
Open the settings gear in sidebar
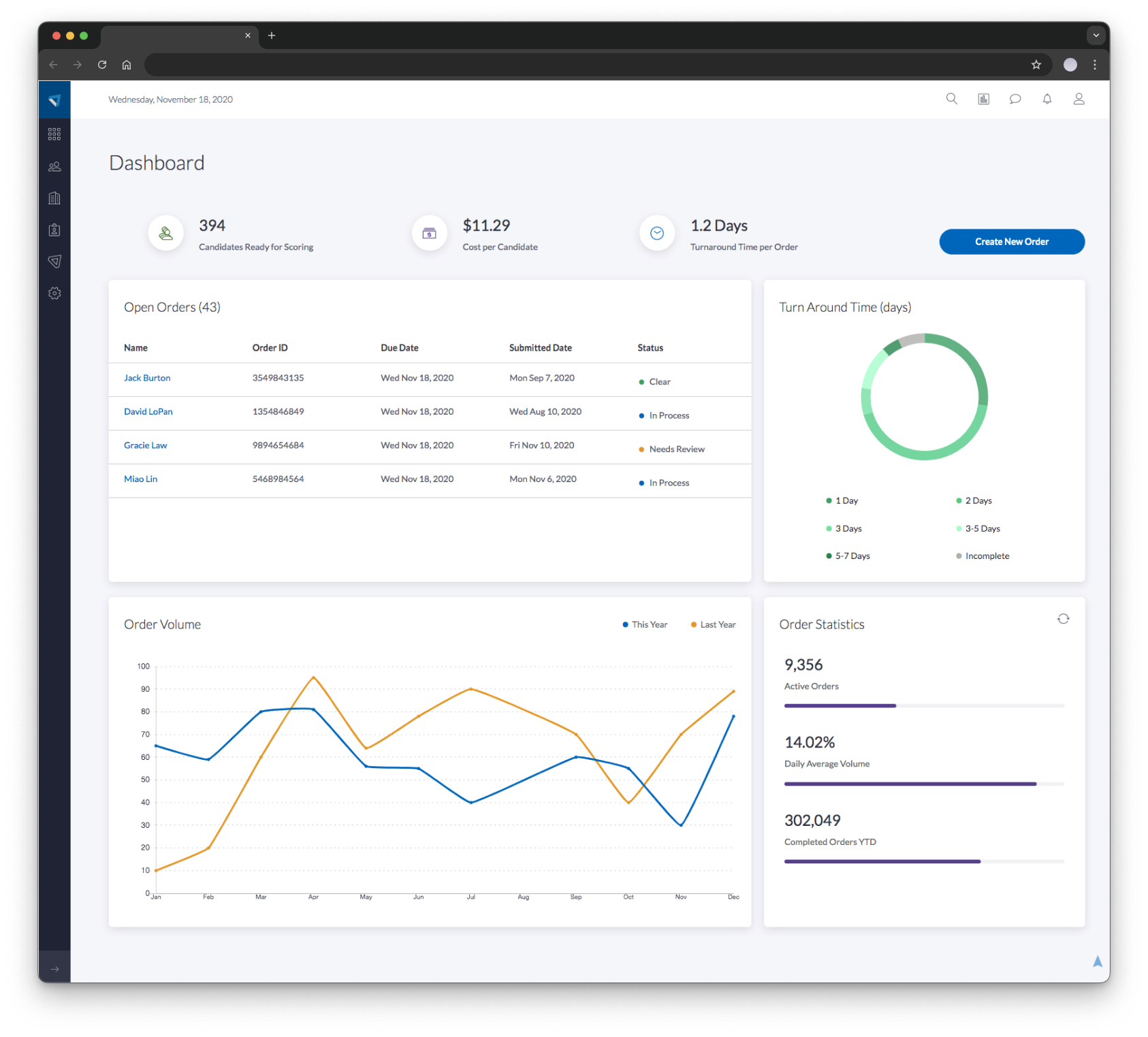pyautogui.click(x=54, y=293)
